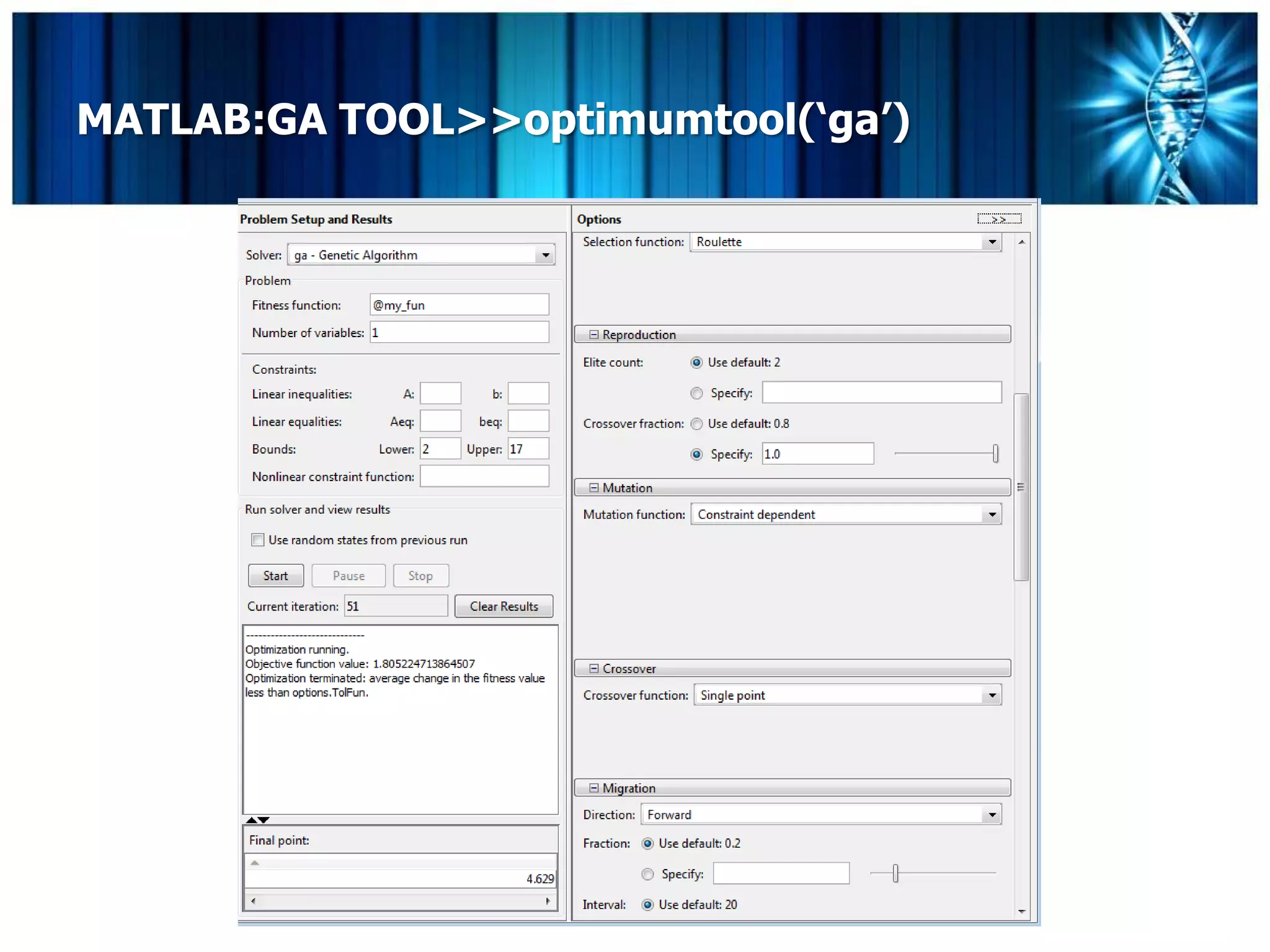Image resolution: width=1270 pixels, height=952 pixels.
Task: Click the Crossover fraction Specify value field
Action: coord(818,454)
